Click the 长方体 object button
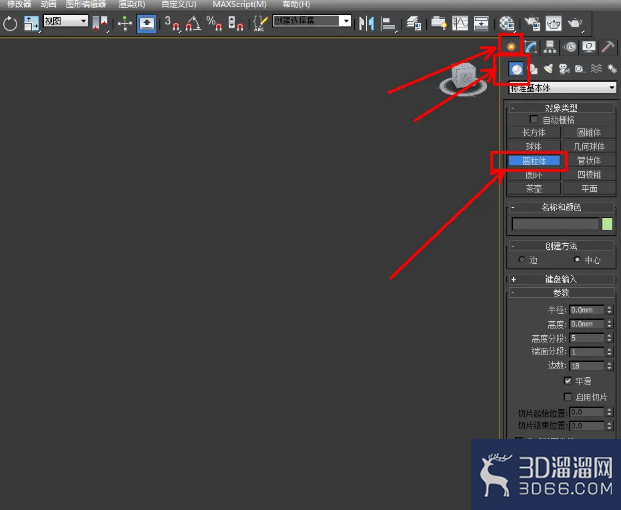The width and height of the screenshot is (621, 510). (534, 133)
